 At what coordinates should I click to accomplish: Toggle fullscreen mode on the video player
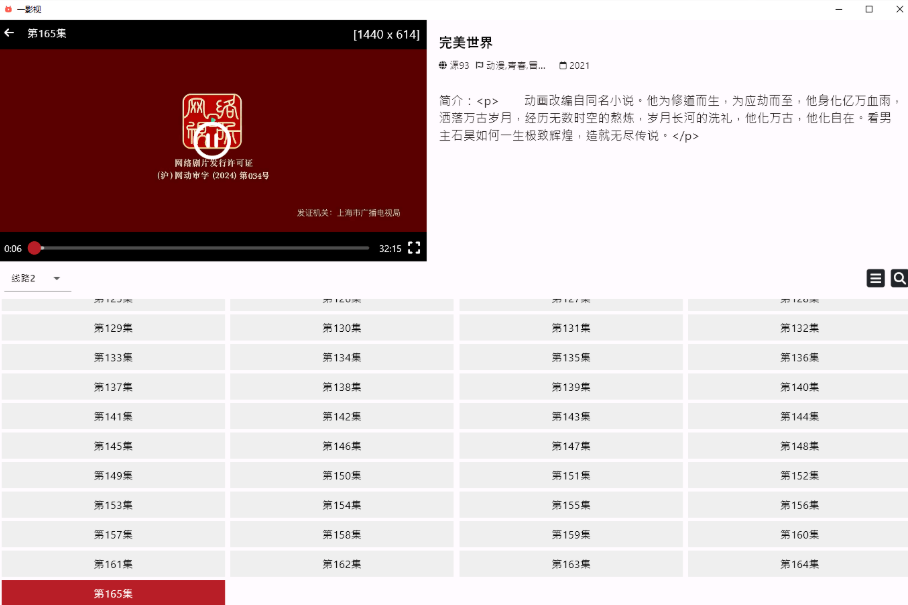point(414,248)
